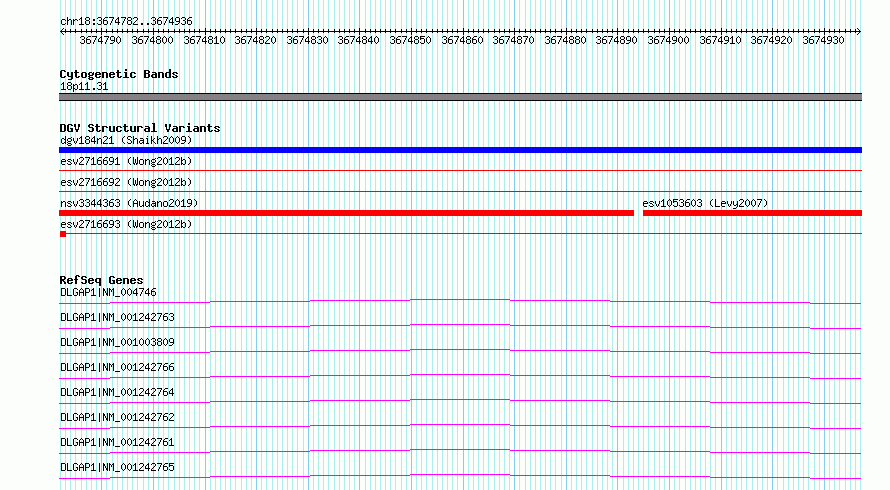Viewport: 890px width, 490px height.
Task: Select transcript DLGAP1|NM_001003809
Action: (x=117, y=342)
